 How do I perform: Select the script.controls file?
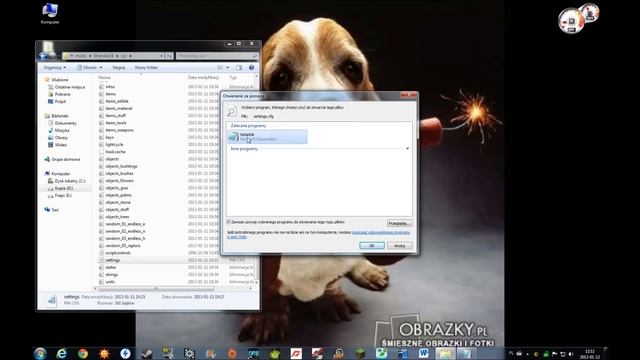click(x=118, y=253)
